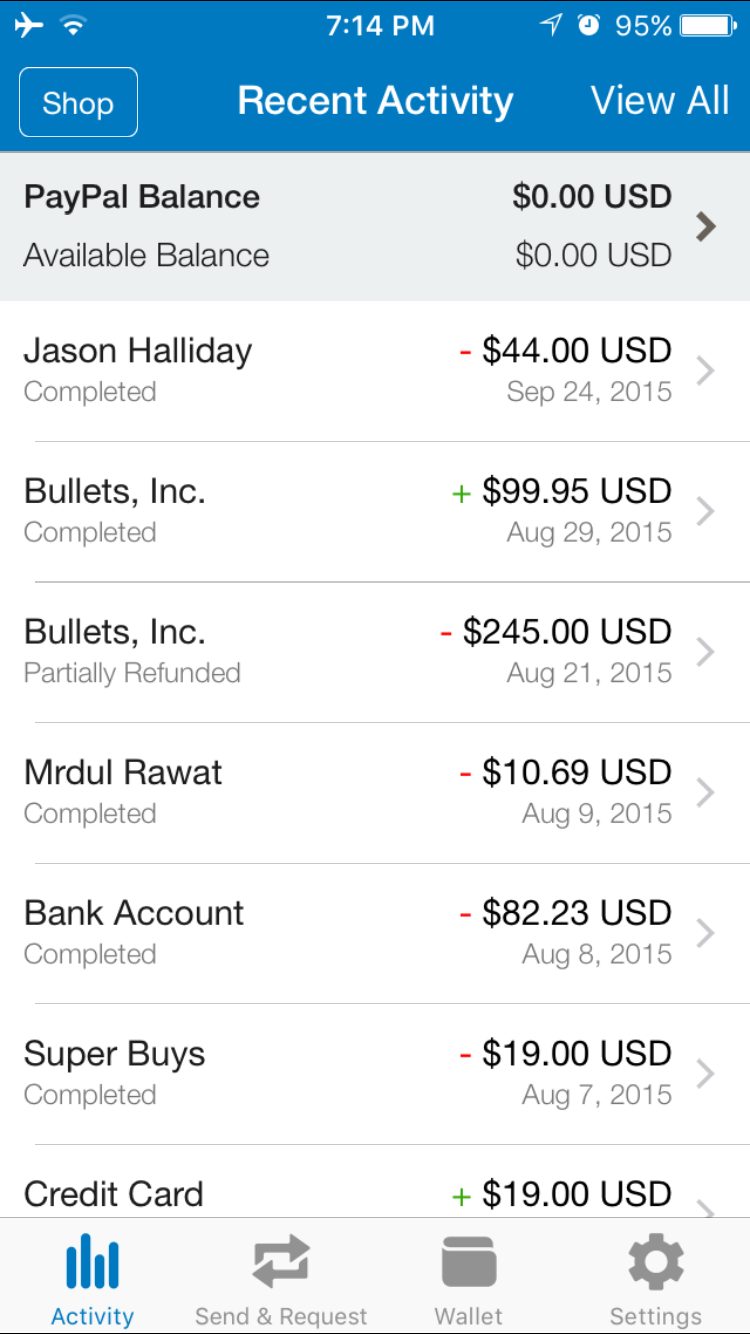Viewport: 750px width, 1334px height.
Task: Open Jason Halliday transaction chevron
Action: tap(706, 371)
